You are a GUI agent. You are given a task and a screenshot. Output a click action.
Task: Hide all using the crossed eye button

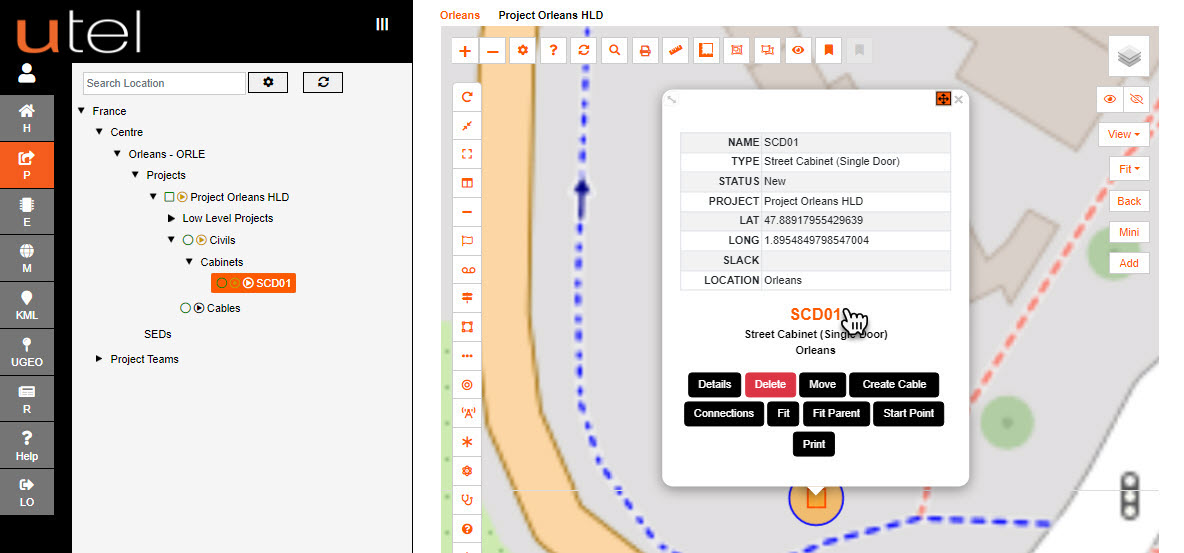1136,99
